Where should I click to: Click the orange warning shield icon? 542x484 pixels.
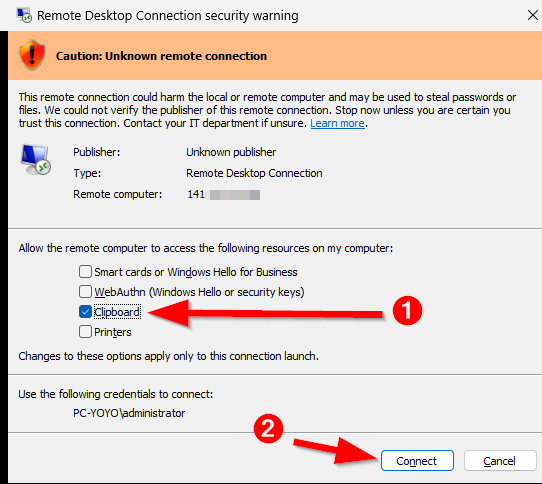(32, 55)
